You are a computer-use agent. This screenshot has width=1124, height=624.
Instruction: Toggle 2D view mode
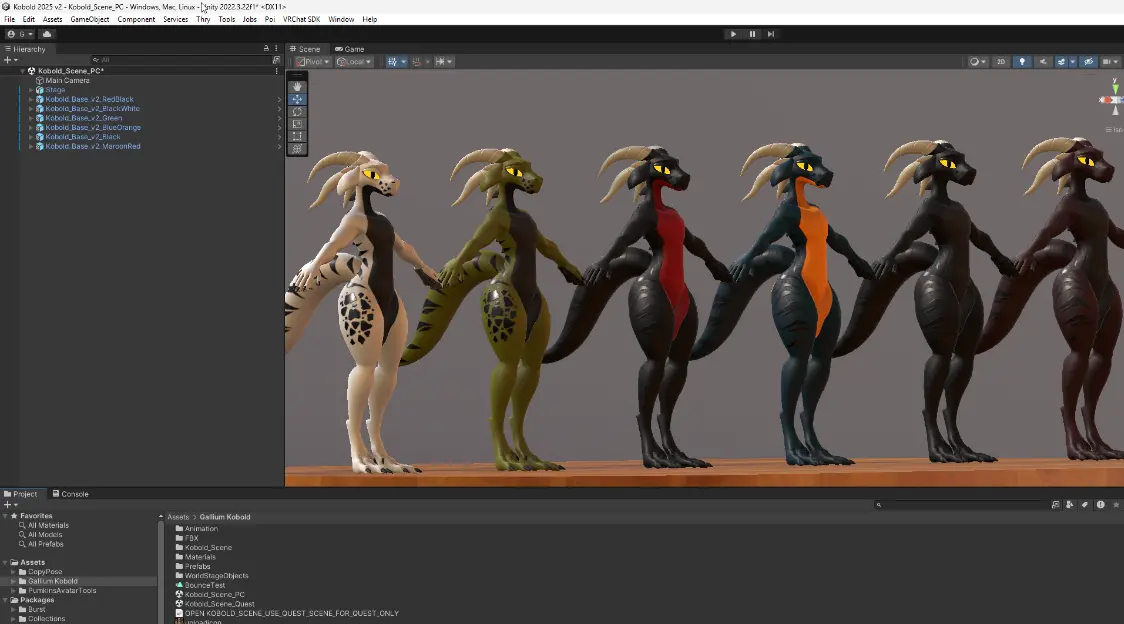[1001, 62]
